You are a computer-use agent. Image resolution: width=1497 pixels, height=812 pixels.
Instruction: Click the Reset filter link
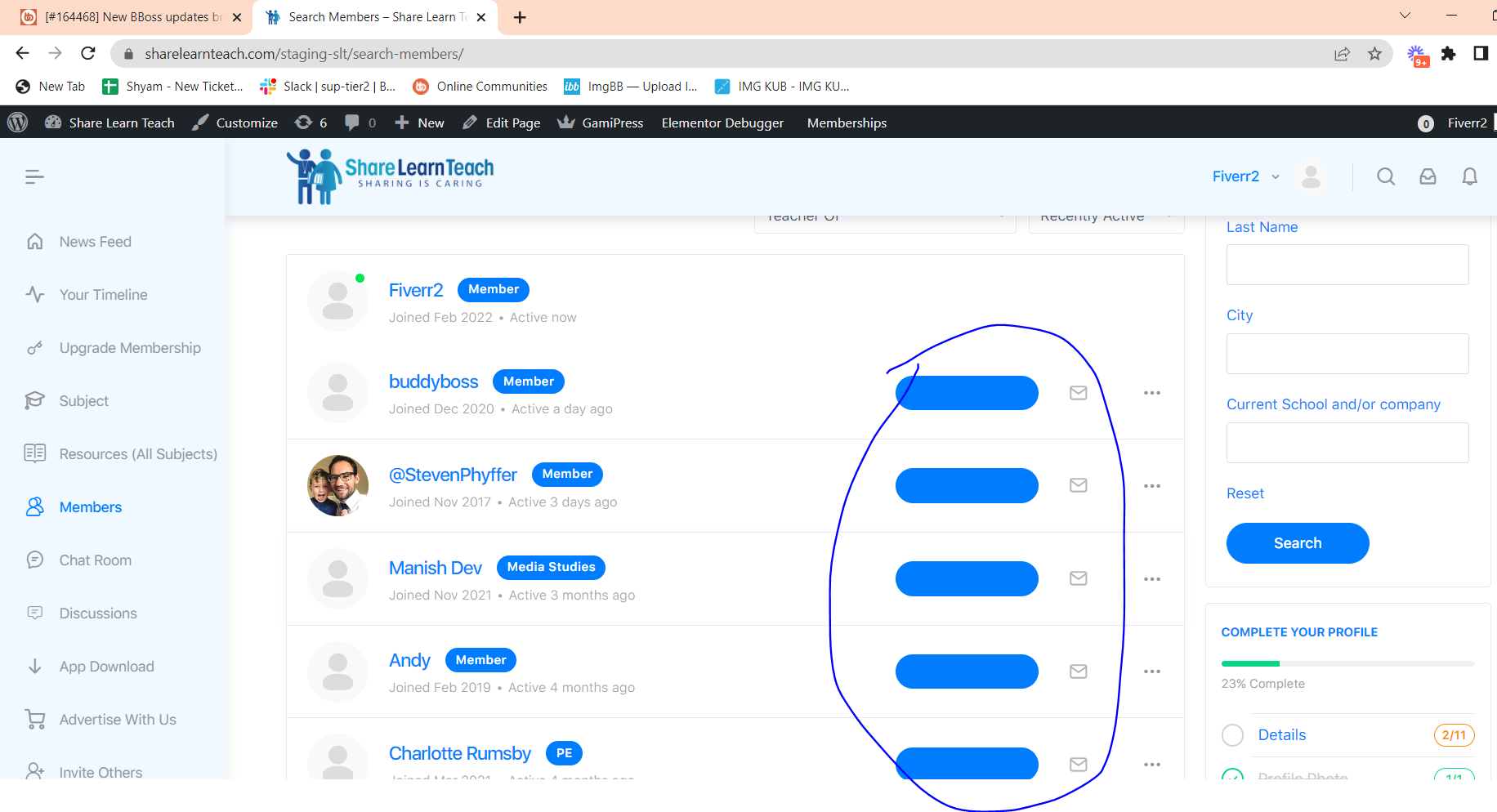point(1245,493)
